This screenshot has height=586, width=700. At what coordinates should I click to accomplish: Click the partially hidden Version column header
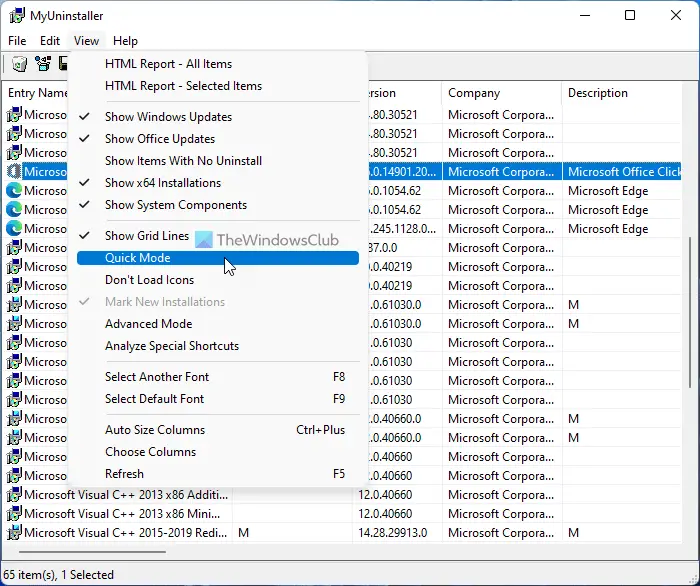coord(404,93)
